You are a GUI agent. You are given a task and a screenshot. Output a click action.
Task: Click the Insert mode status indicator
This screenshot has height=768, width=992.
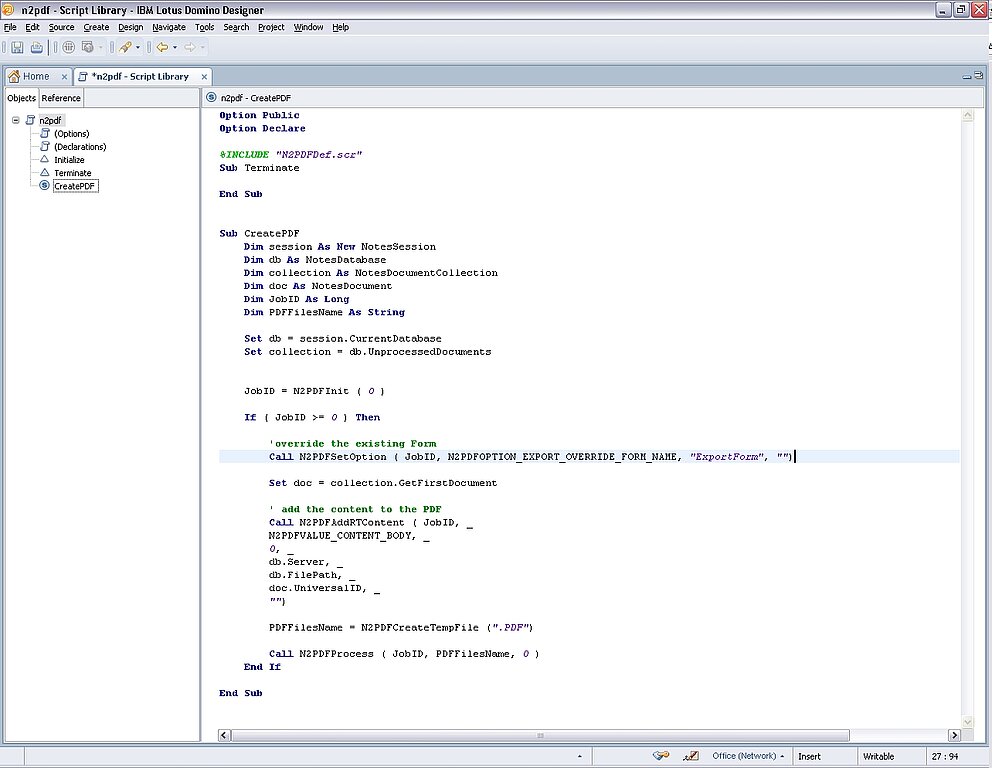809,757
